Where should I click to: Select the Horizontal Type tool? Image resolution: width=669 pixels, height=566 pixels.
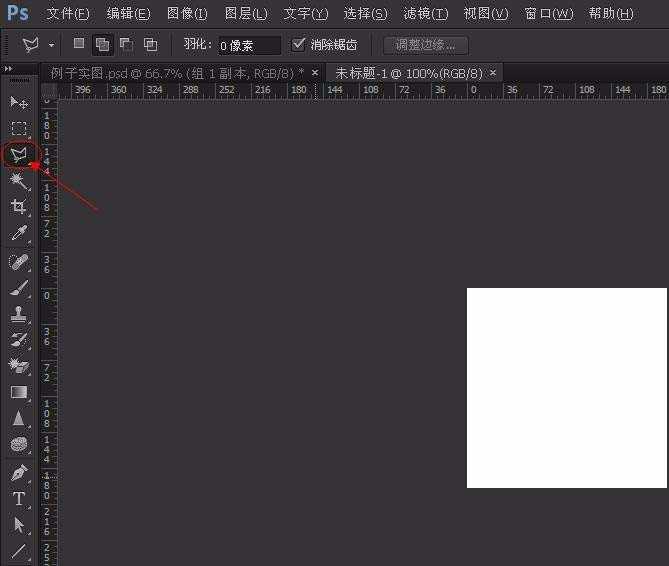coord(18,499)
